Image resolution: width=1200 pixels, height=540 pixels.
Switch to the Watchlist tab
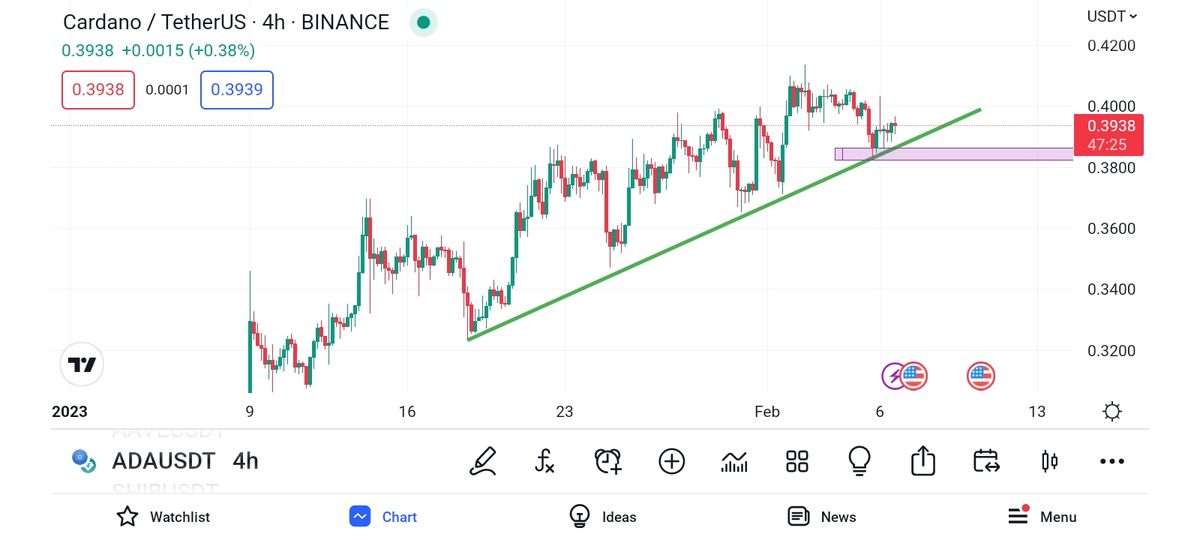[x=164, y=517]
